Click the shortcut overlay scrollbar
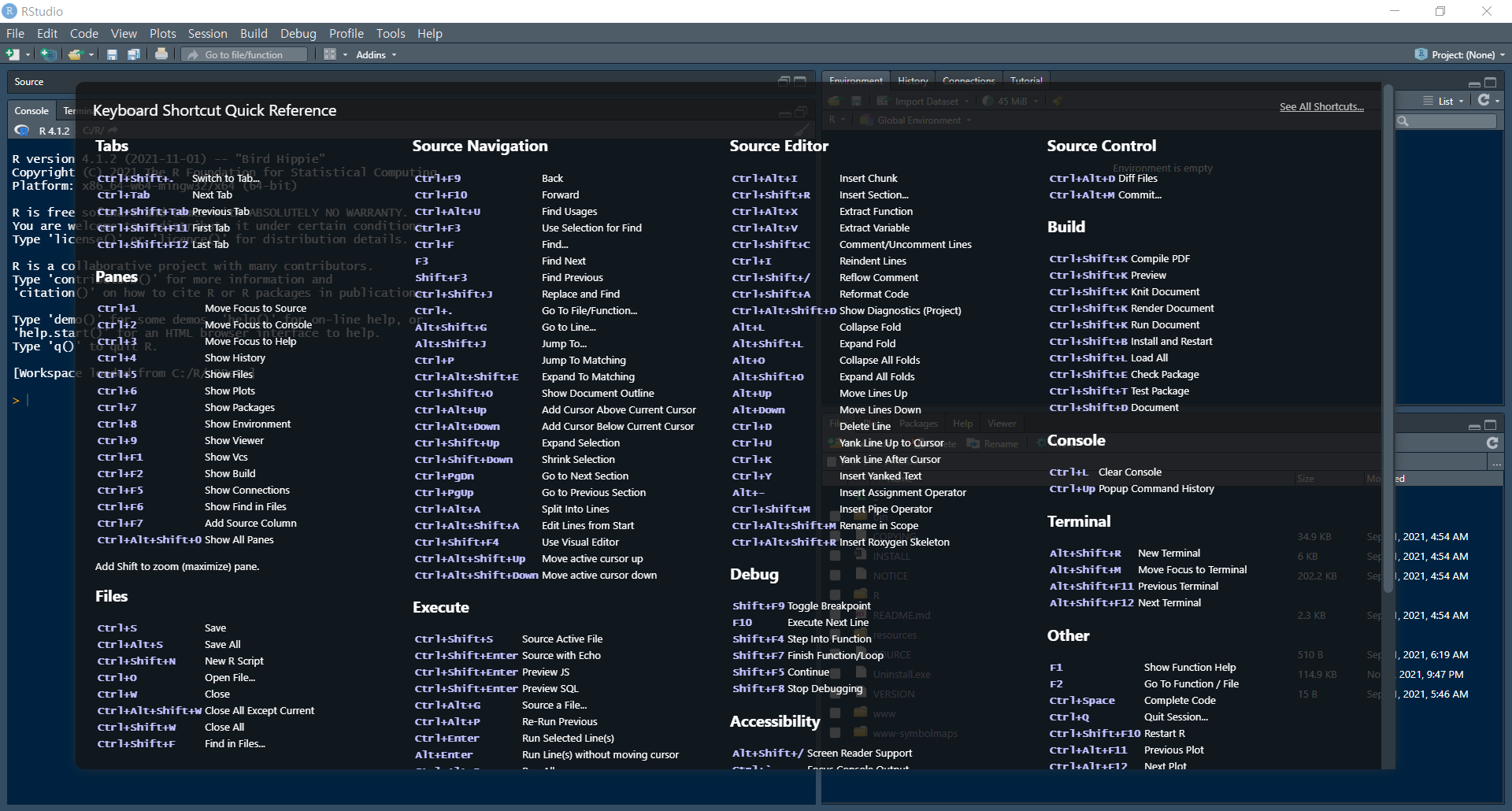Screen dimensions: 1512x811 (1388, 339)
